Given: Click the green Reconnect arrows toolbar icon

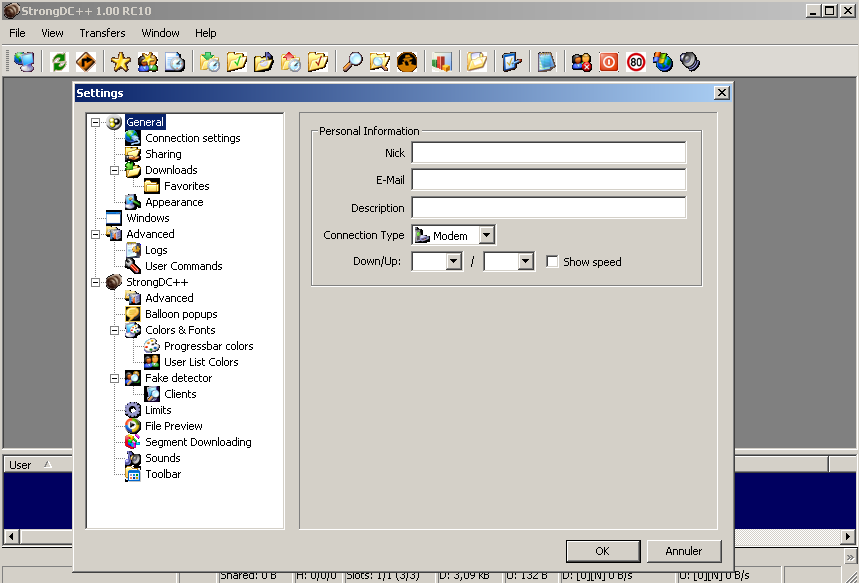Looking at the screenshot, I should point(59,61).
